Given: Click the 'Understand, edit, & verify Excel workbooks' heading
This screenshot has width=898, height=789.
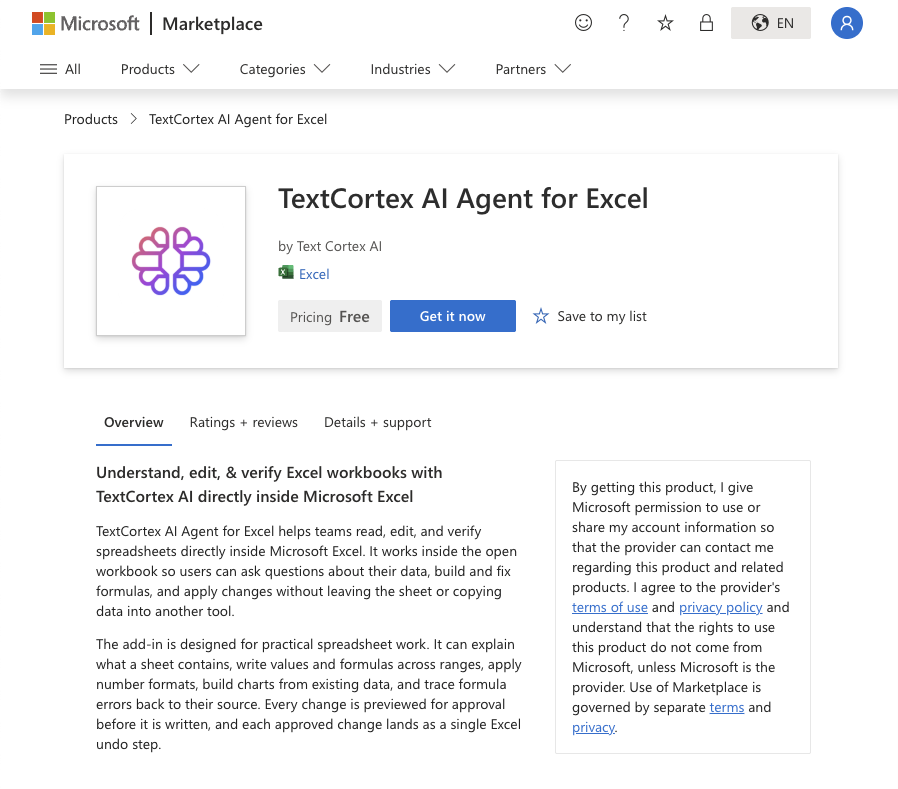Looking at the screenshot, I should (269, 484).
